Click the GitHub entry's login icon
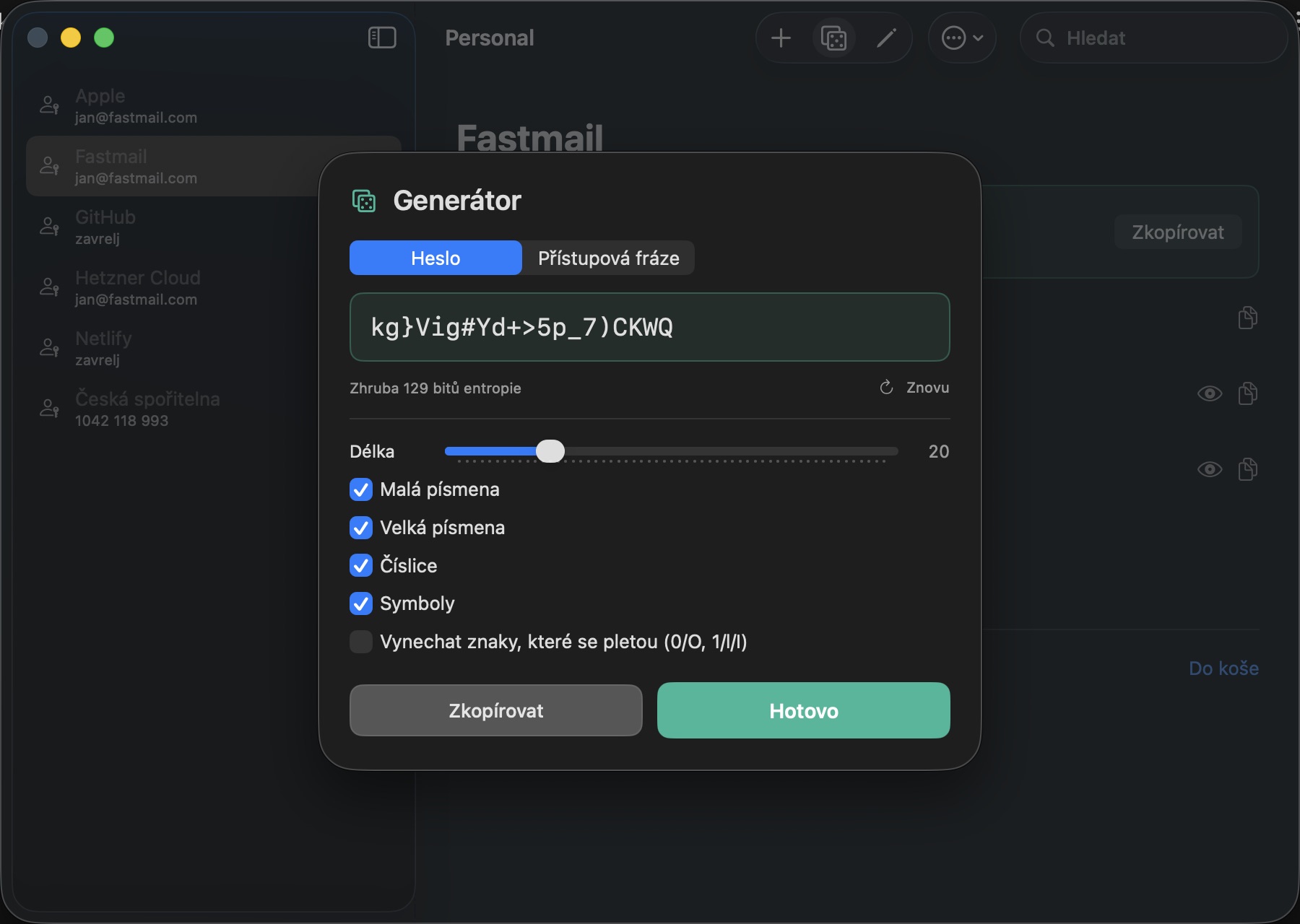Viewport: 1300px width, 924px height. tap(49, 227)
